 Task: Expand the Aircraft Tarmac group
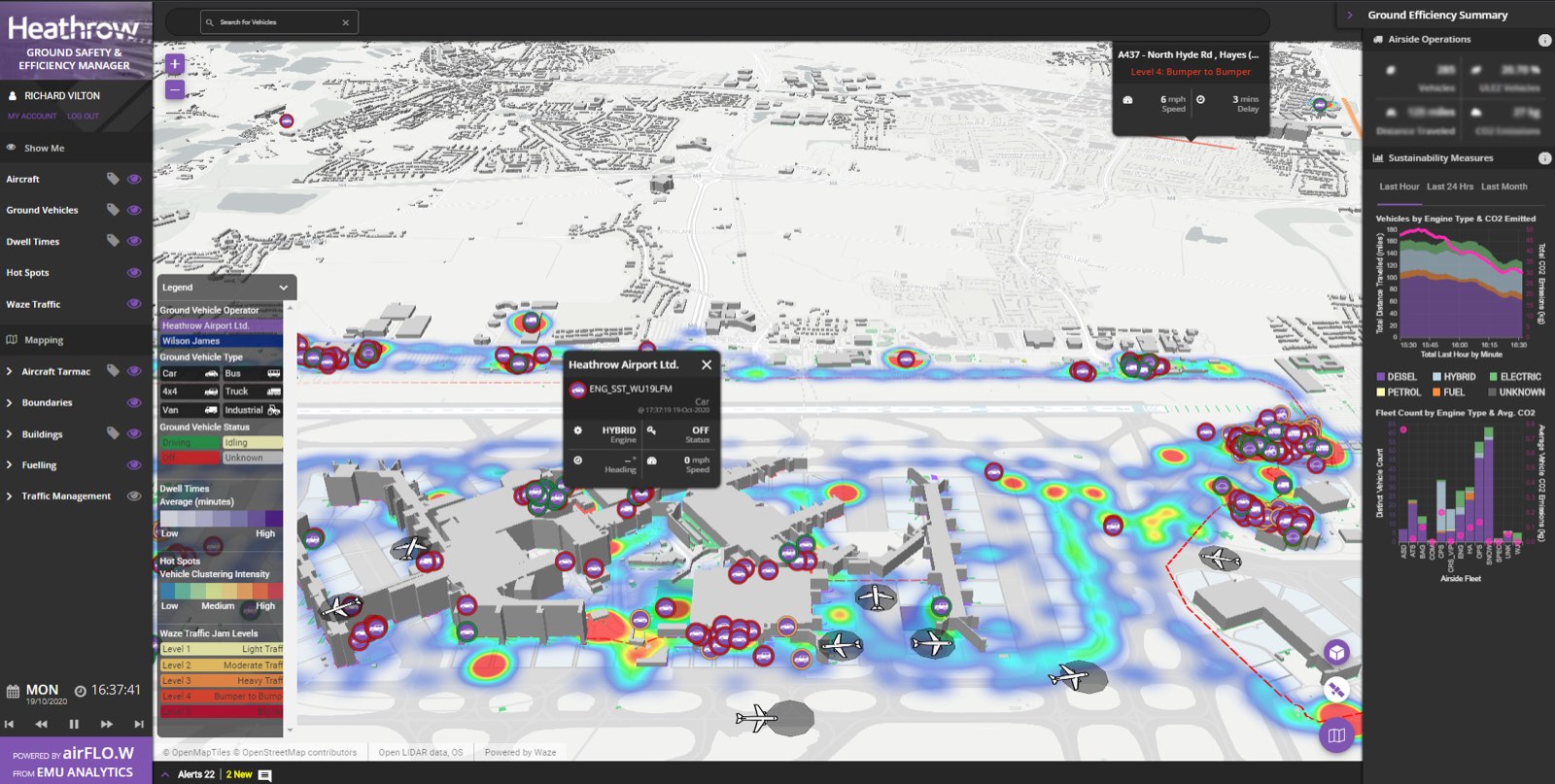(10, 371)
